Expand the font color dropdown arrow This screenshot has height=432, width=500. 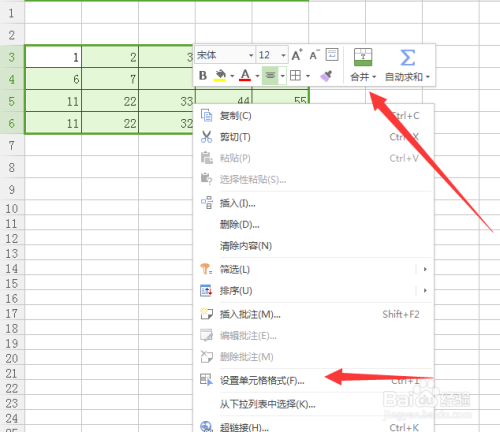(257, 76)
